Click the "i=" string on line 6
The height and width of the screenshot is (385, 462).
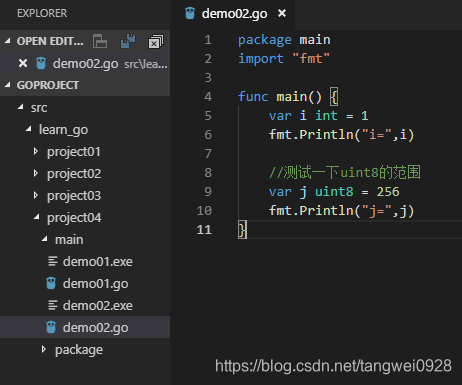click(376, 135)
